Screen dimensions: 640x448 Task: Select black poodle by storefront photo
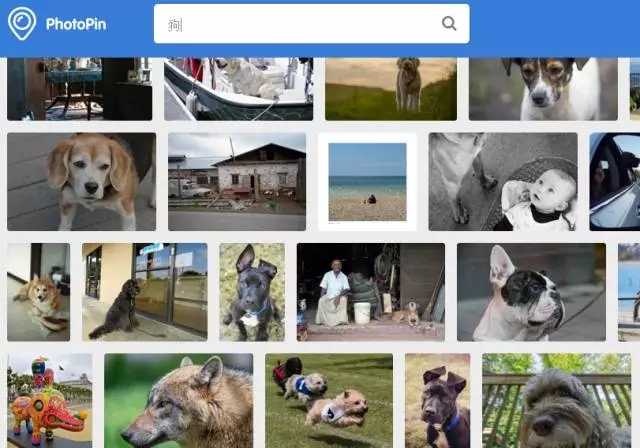[x=145, y=292]
